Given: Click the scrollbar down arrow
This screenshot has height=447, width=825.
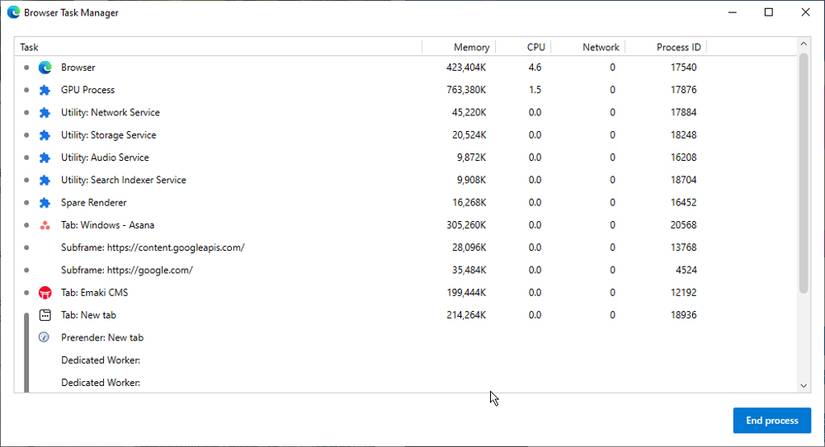Looking at the screenshot, I should coord(803,385).
